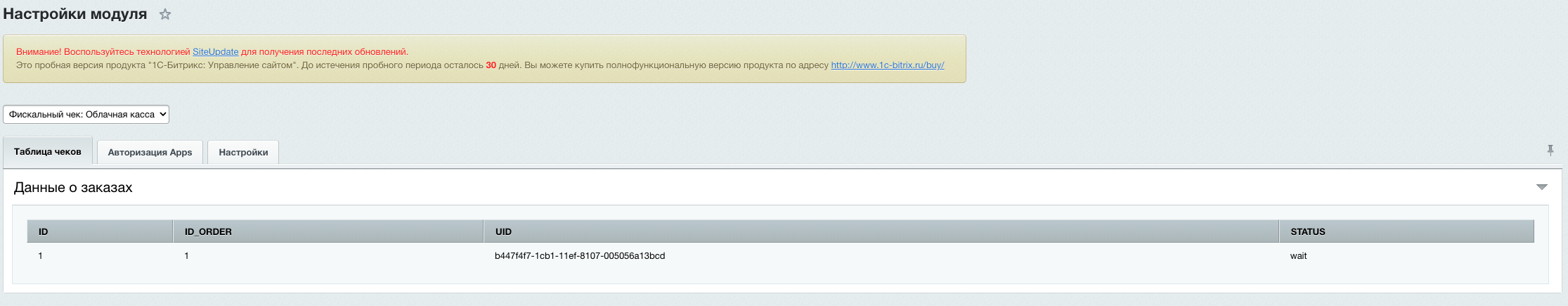Click the wait status cell
This screenshot has width=1568, height=306.
coord(1298,256)
